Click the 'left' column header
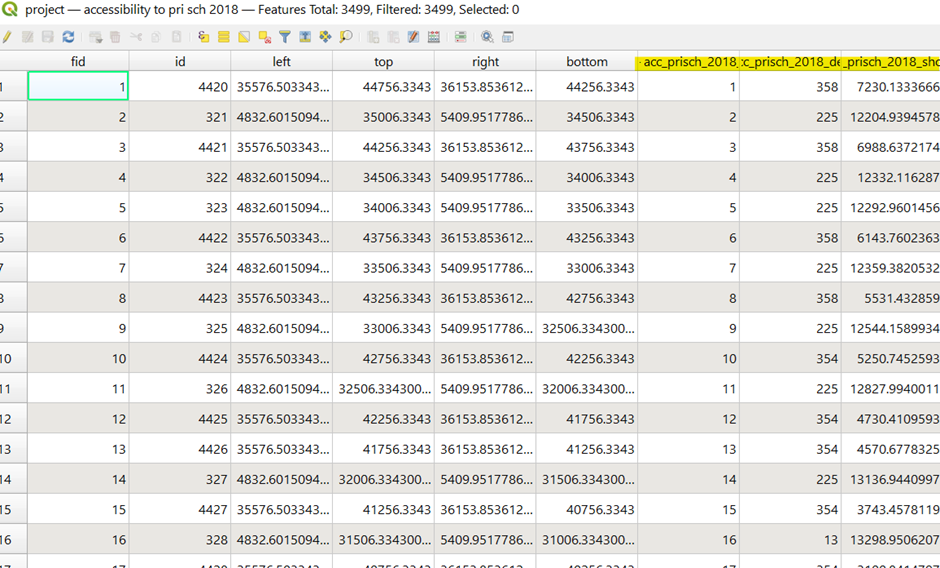This screenshot has height=568, width=940. point(281,61)
